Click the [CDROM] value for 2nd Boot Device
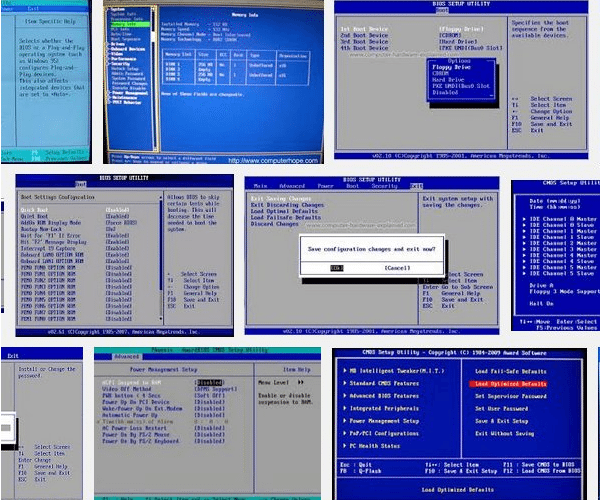Screen dimensions: 600x500 [x=448, y=35]
